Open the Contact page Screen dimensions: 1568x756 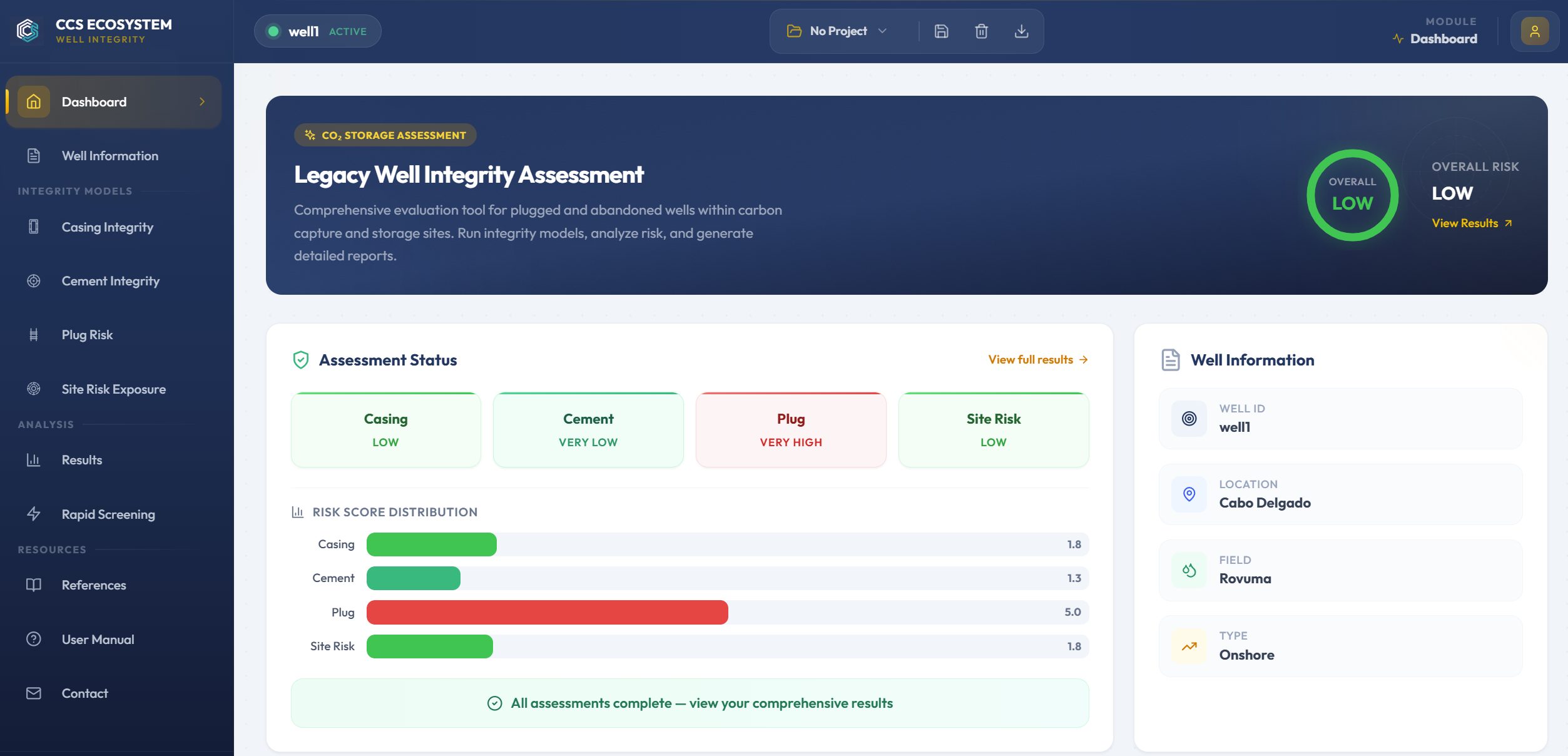click(85, 693)
